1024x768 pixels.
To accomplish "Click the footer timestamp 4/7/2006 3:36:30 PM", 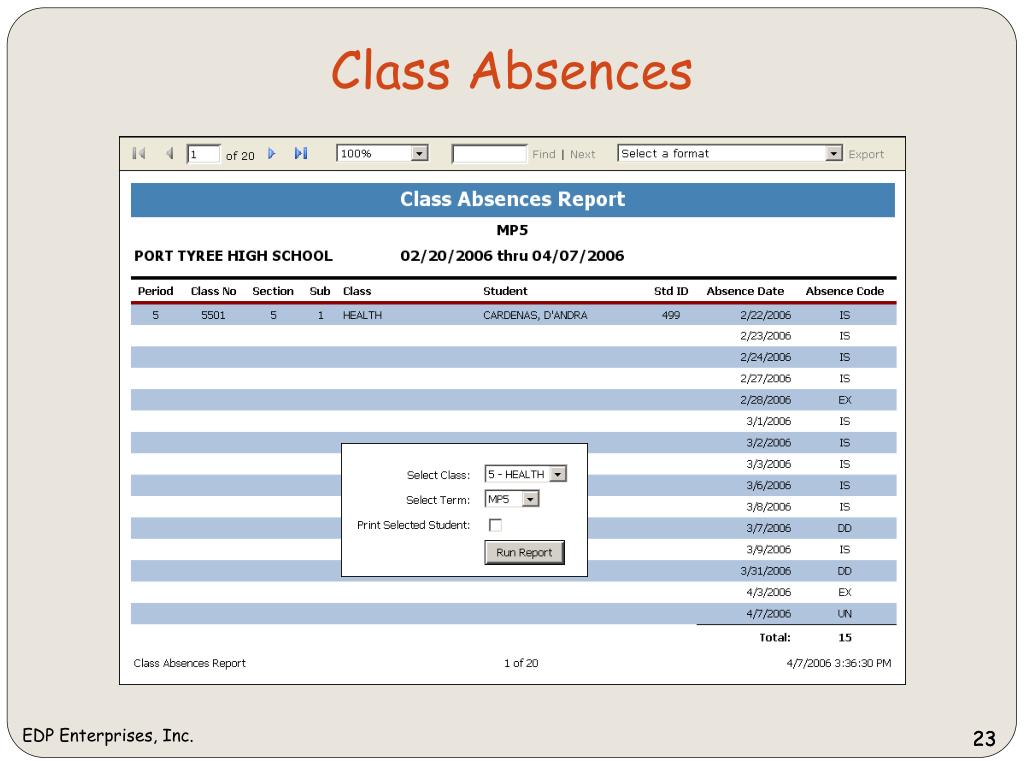I will [x=839, y=664].
